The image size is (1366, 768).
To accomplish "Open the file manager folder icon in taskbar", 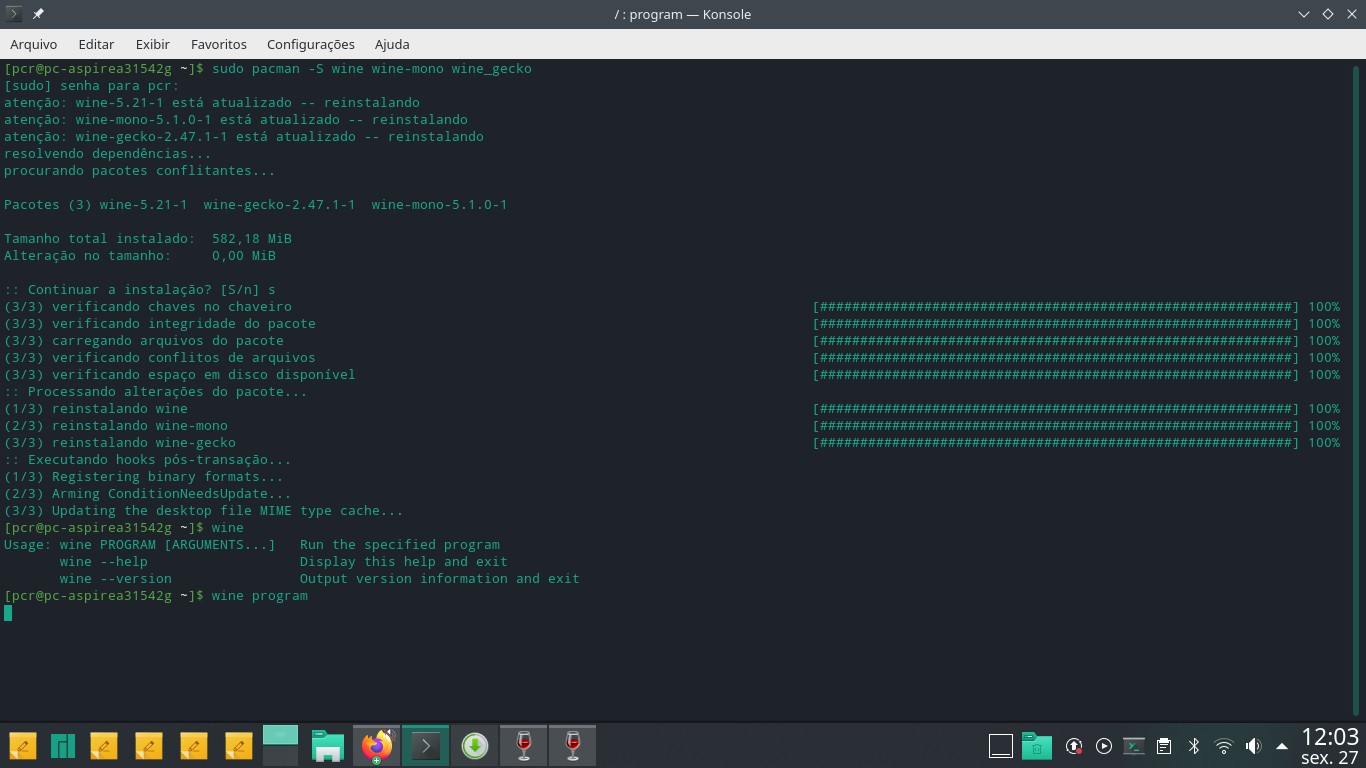I will coord(328,746).
